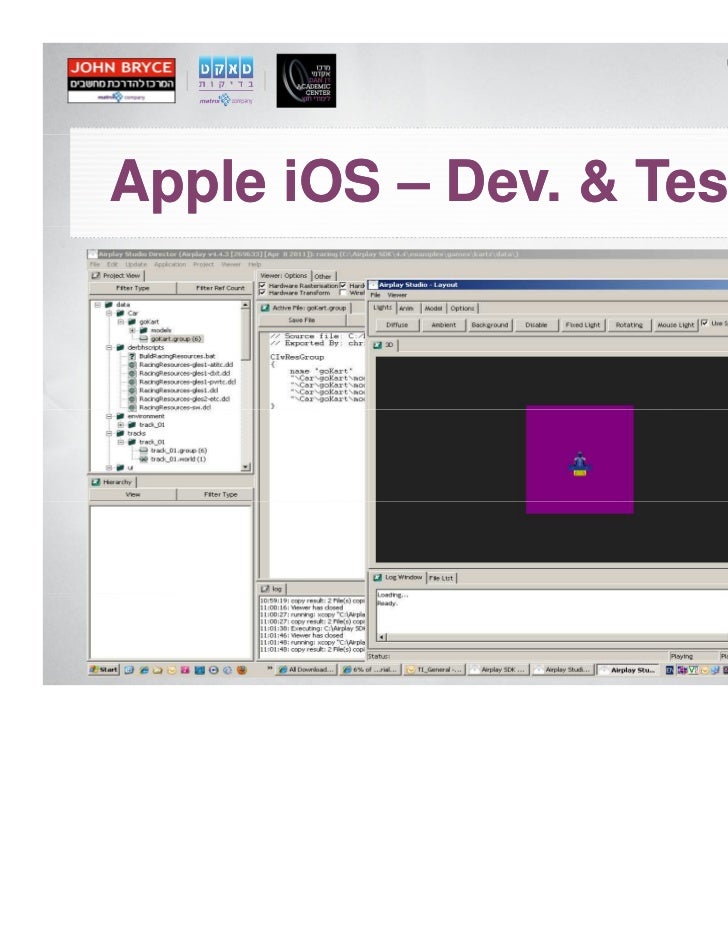This screenshot has height=943, width=728.
Task: Click the Project View scrollbar up arrow
Action: [x=245, y=305]
